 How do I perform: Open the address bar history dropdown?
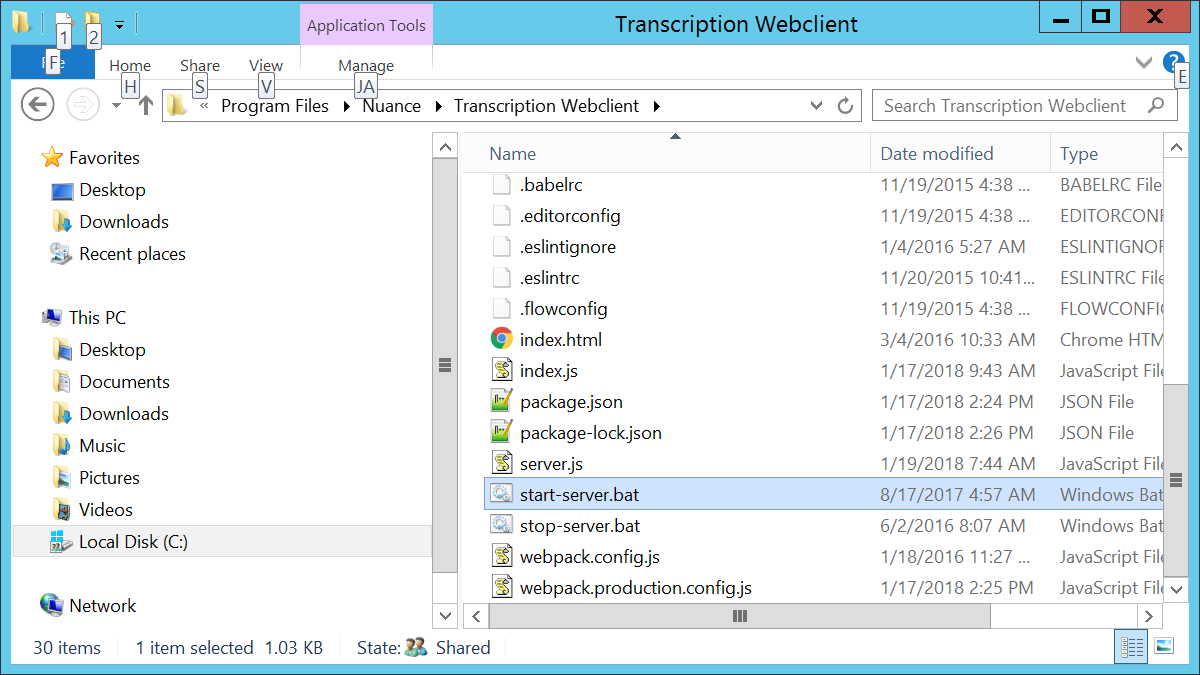pyautogui.click(x=817, y=106)
